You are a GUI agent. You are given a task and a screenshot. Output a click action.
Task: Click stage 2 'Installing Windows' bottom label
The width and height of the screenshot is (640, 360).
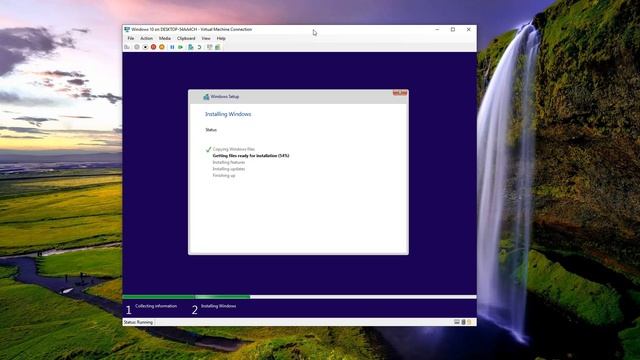tap(218, 306)
